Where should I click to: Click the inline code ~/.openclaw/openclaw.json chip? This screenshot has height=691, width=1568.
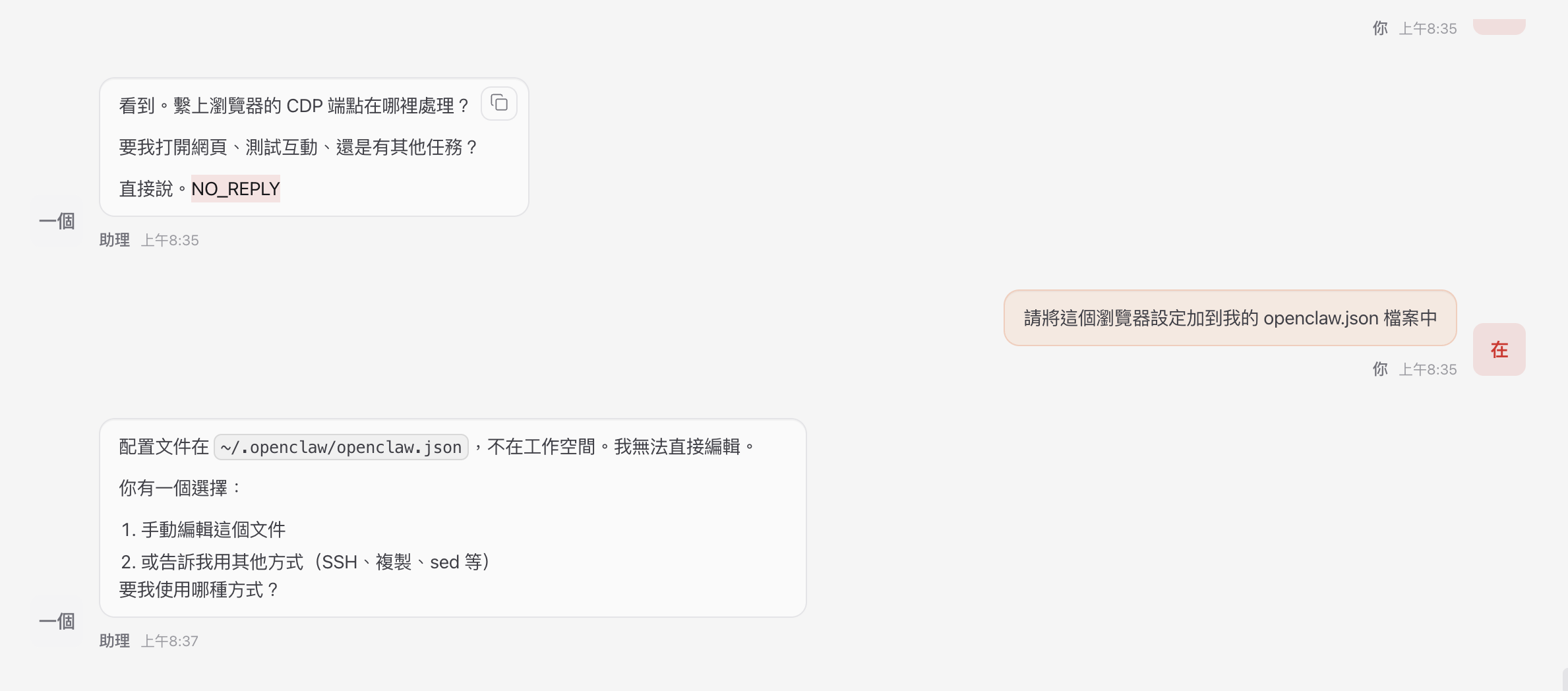click(341, 447)
